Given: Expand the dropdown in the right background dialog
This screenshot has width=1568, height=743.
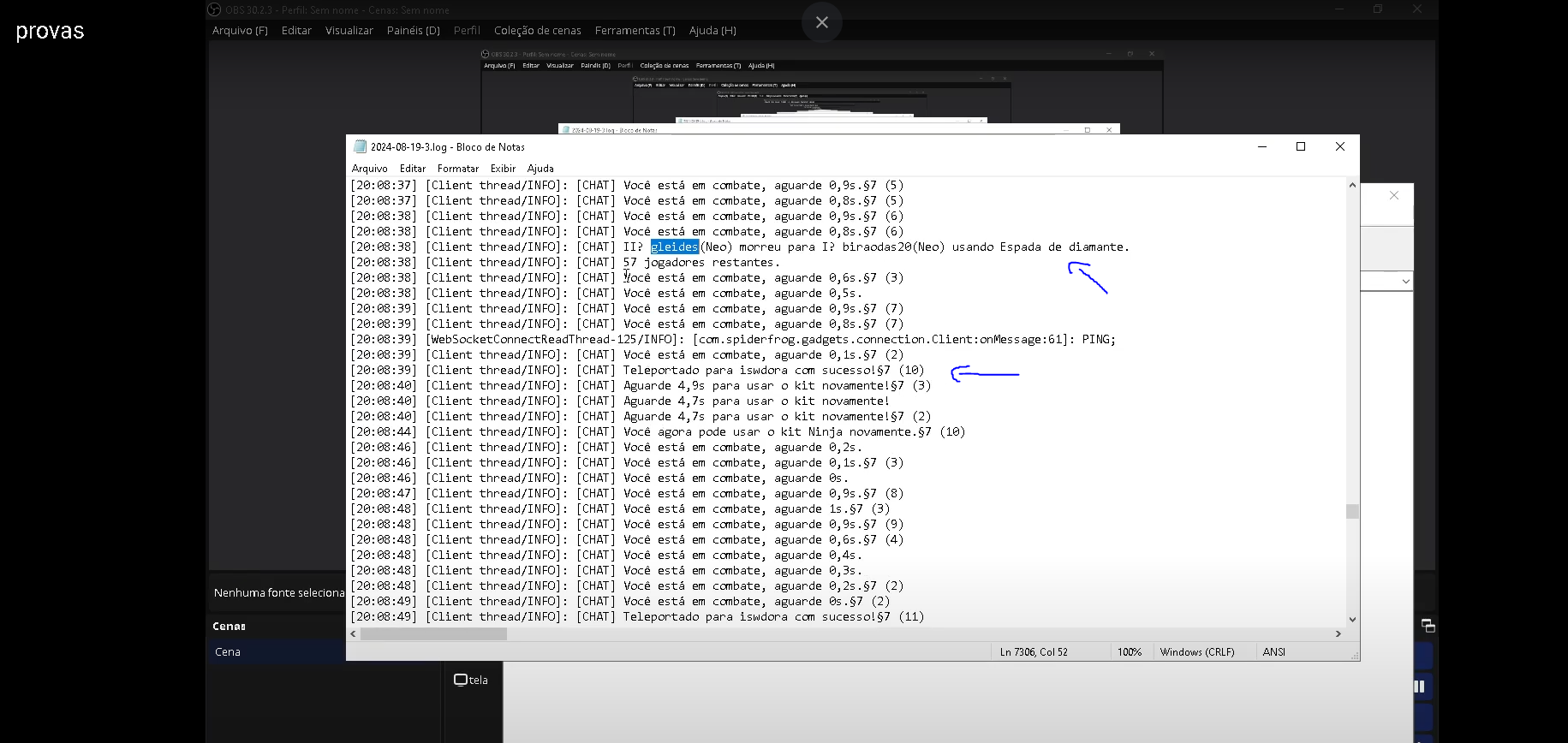Looking at the screenshot, I should (x=1405, y=281).
